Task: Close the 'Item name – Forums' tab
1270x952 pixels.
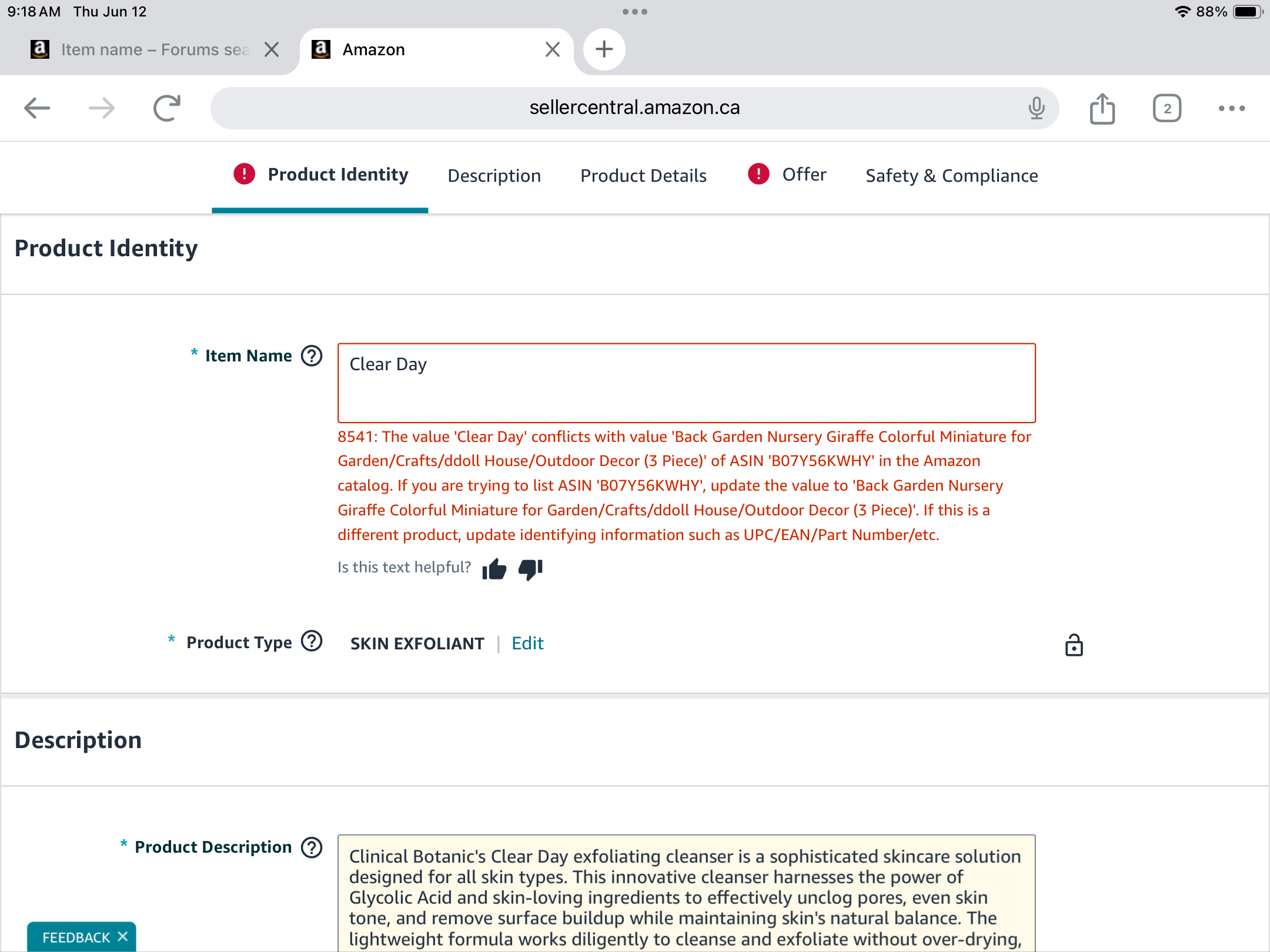Action: (272, 49)
